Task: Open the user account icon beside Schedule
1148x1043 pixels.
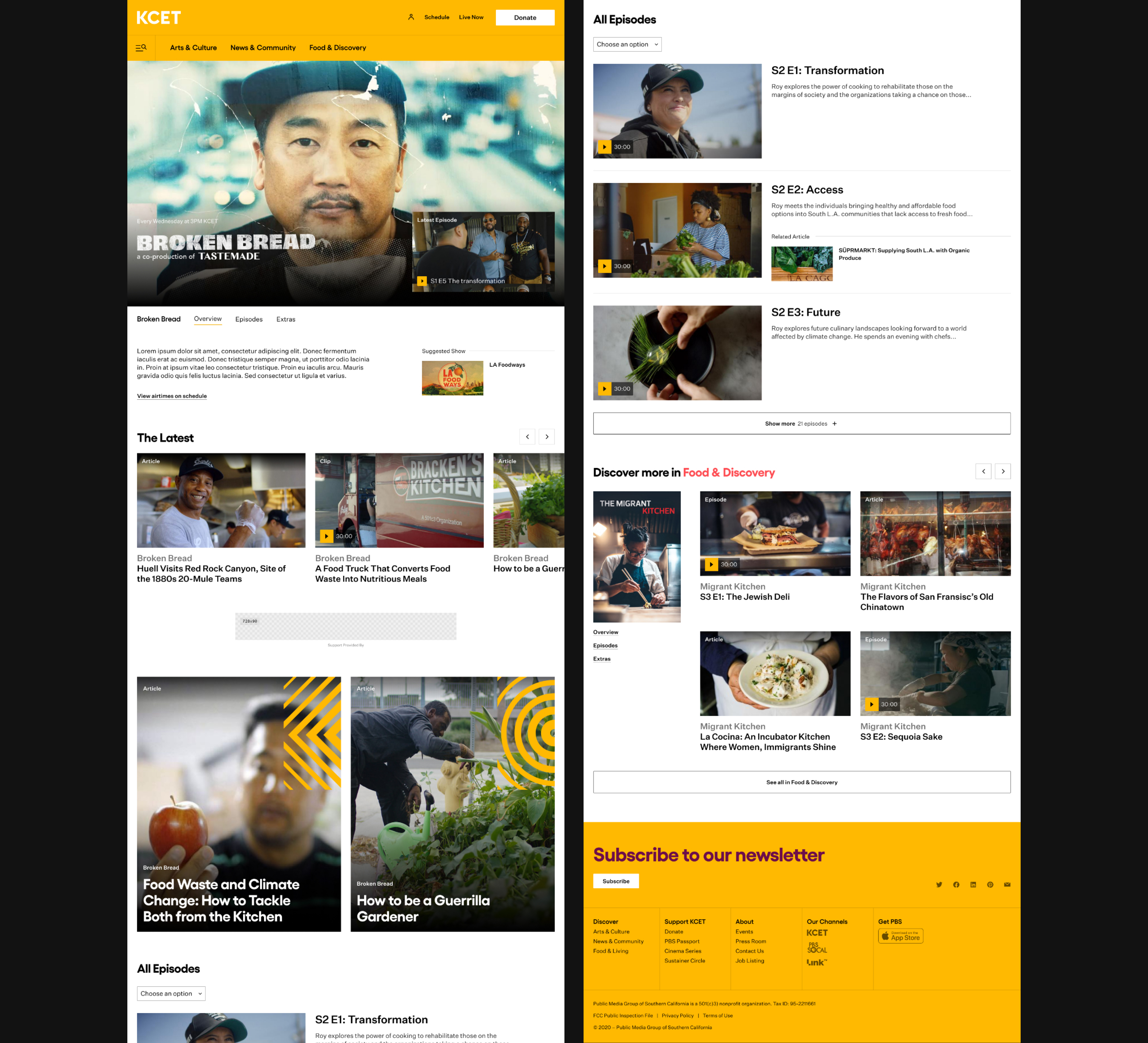Action: (410, 17)
